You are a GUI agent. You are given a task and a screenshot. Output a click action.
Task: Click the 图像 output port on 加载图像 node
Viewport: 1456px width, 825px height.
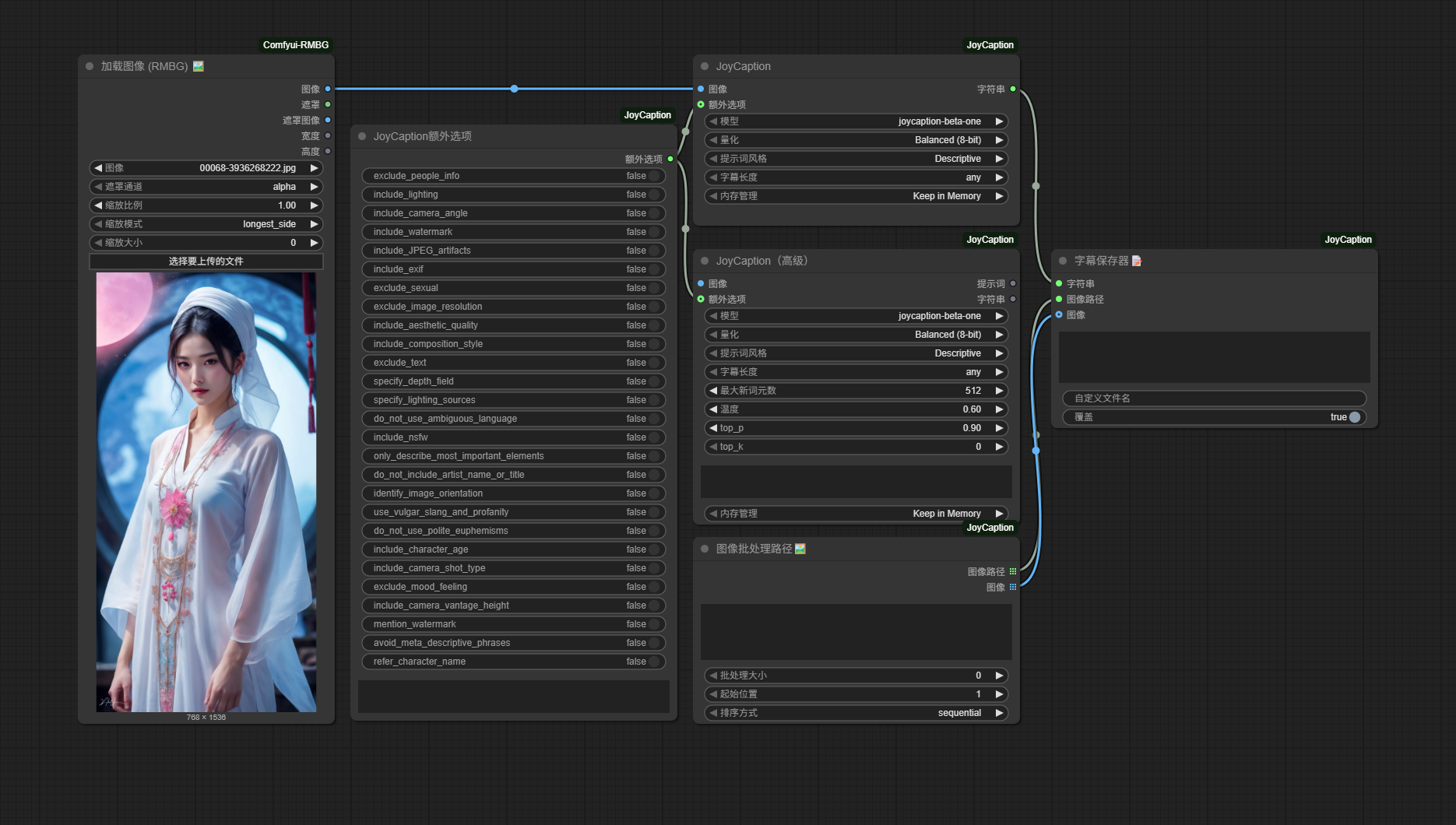(328, 89)
